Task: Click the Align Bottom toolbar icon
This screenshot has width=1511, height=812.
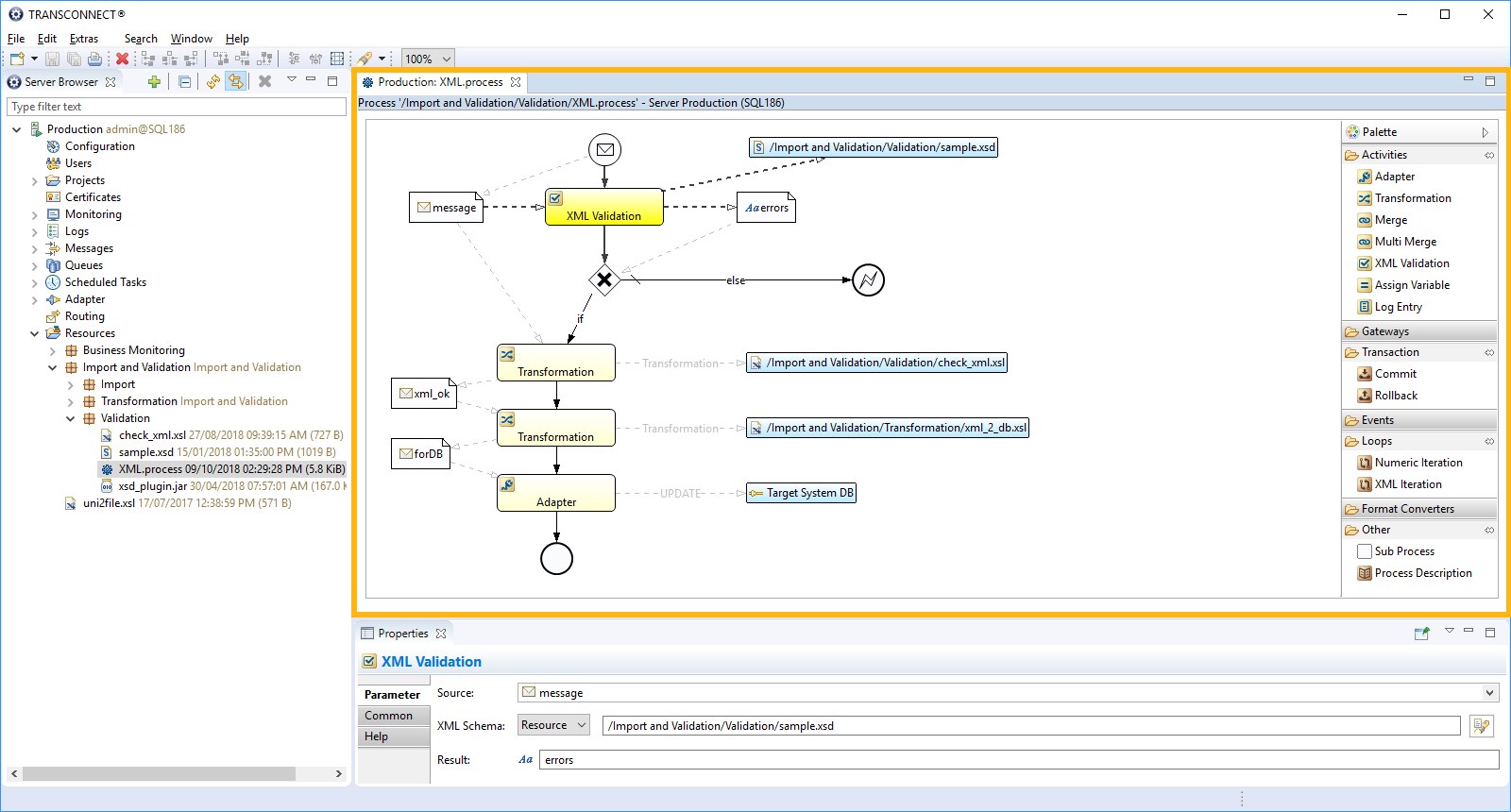Action: (265, 59)
